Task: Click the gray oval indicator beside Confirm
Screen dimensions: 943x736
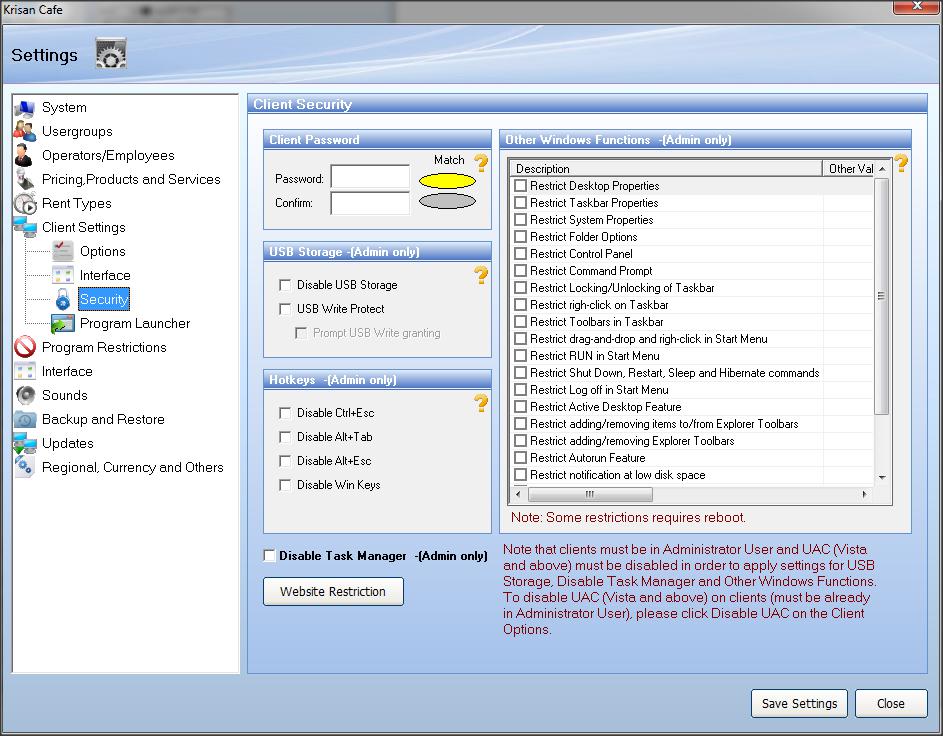Action: pos(447,201)
